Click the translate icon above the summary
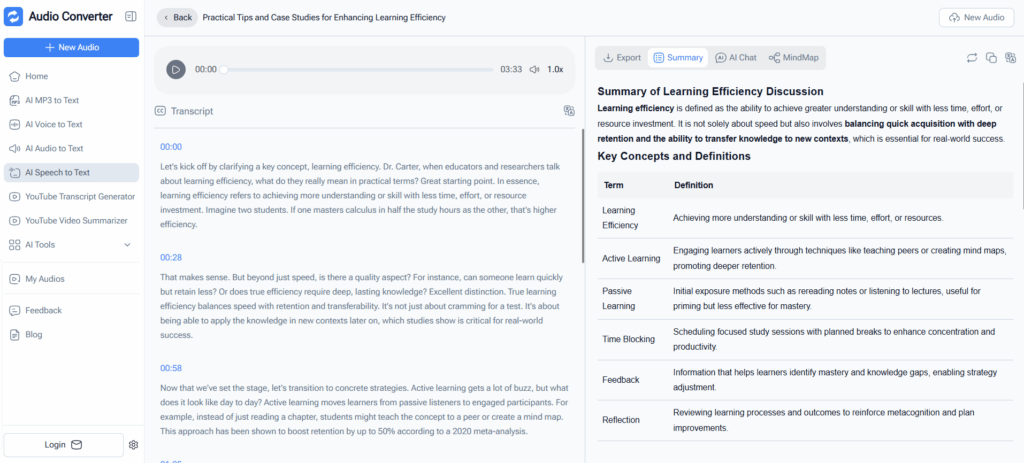1024x463 pixels. (x=1010, y=58)
